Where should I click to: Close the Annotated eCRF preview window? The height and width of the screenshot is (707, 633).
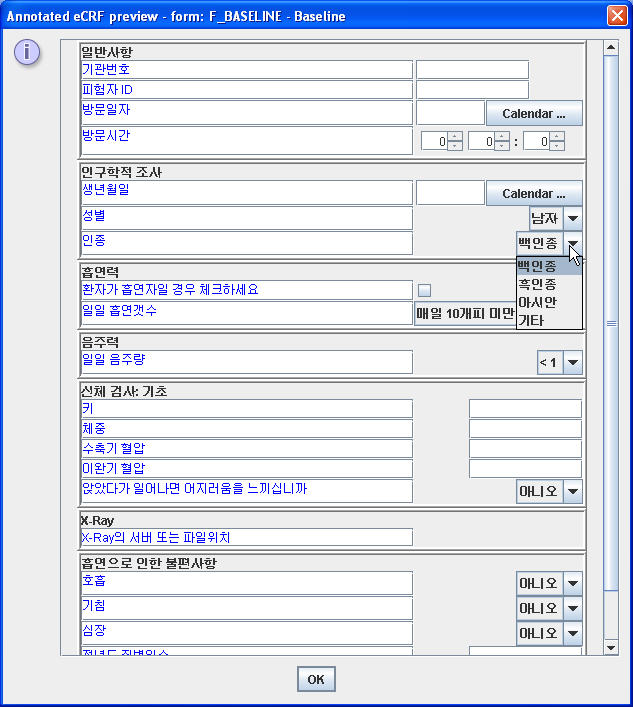coord(617,15)
